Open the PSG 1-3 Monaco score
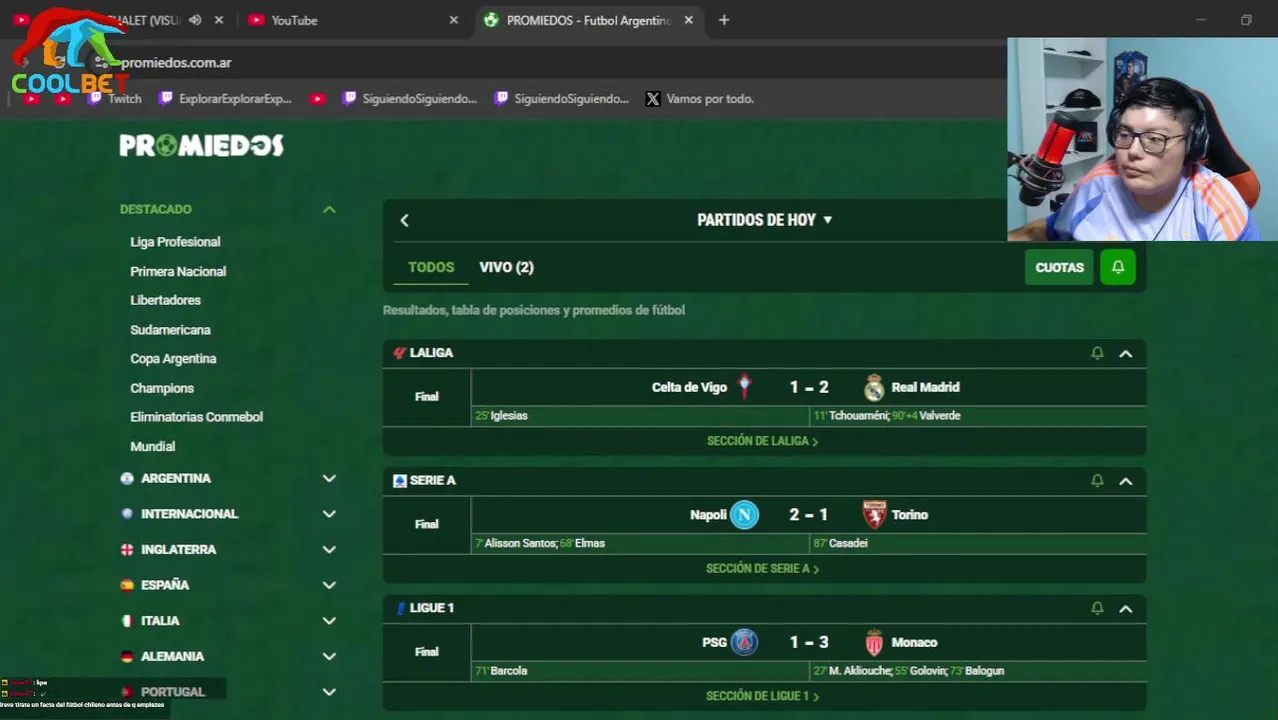This screenshot has width=1278, height=720. pyautogui.click(x=808, y=642)
